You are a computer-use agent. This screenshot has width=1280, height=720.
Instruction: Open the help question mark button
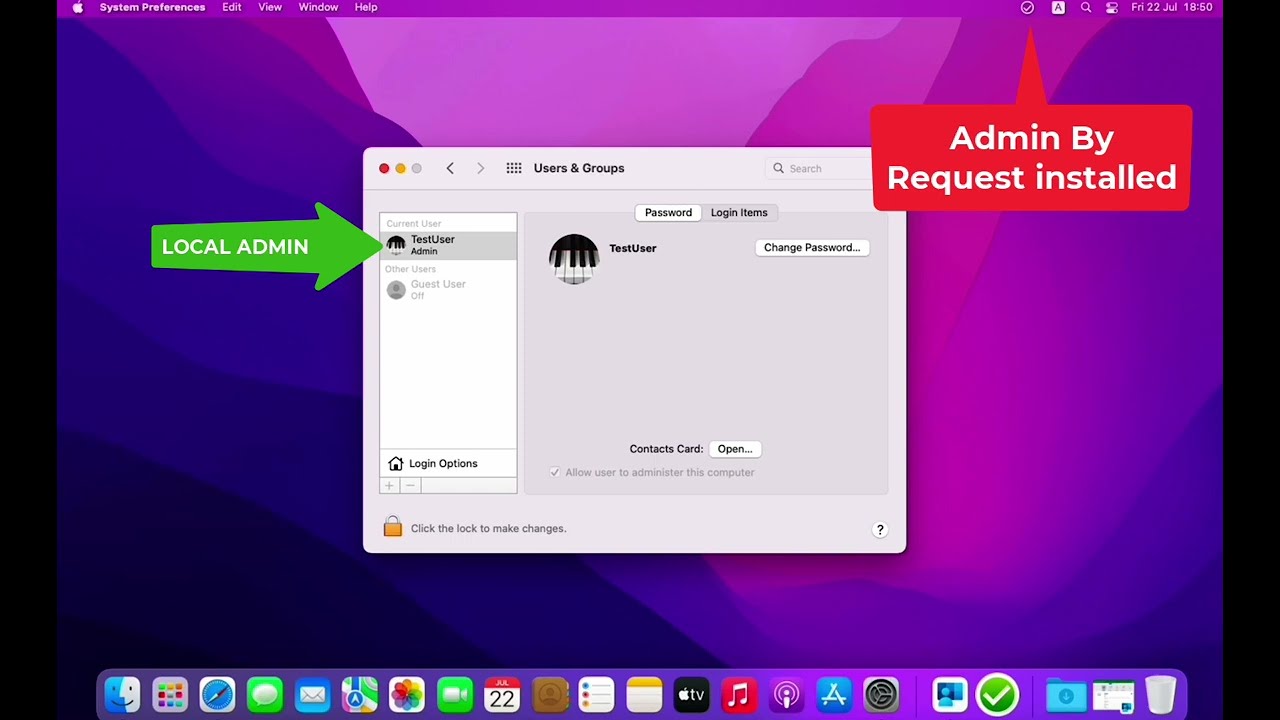880,530
